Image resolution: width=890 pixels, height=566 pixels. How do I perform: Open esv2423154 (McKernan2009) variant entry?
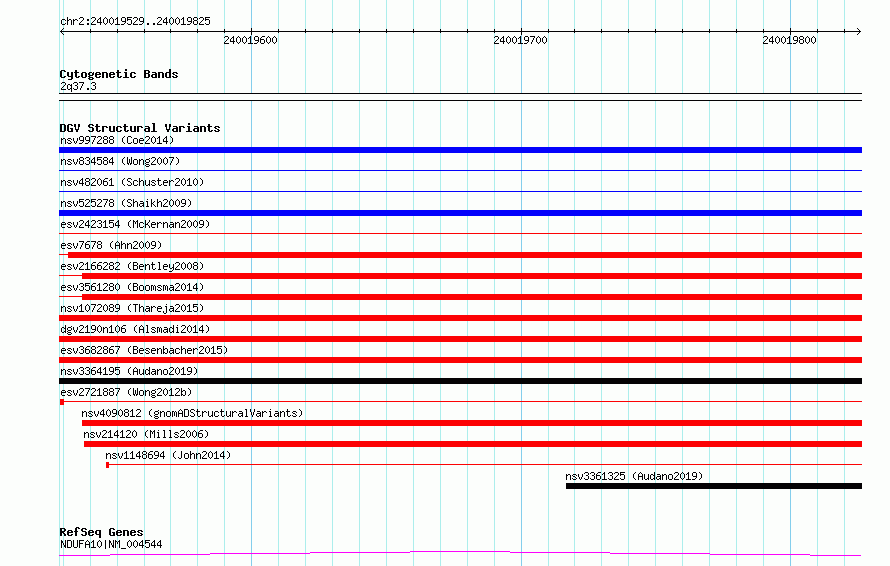[x=135, y=224]
